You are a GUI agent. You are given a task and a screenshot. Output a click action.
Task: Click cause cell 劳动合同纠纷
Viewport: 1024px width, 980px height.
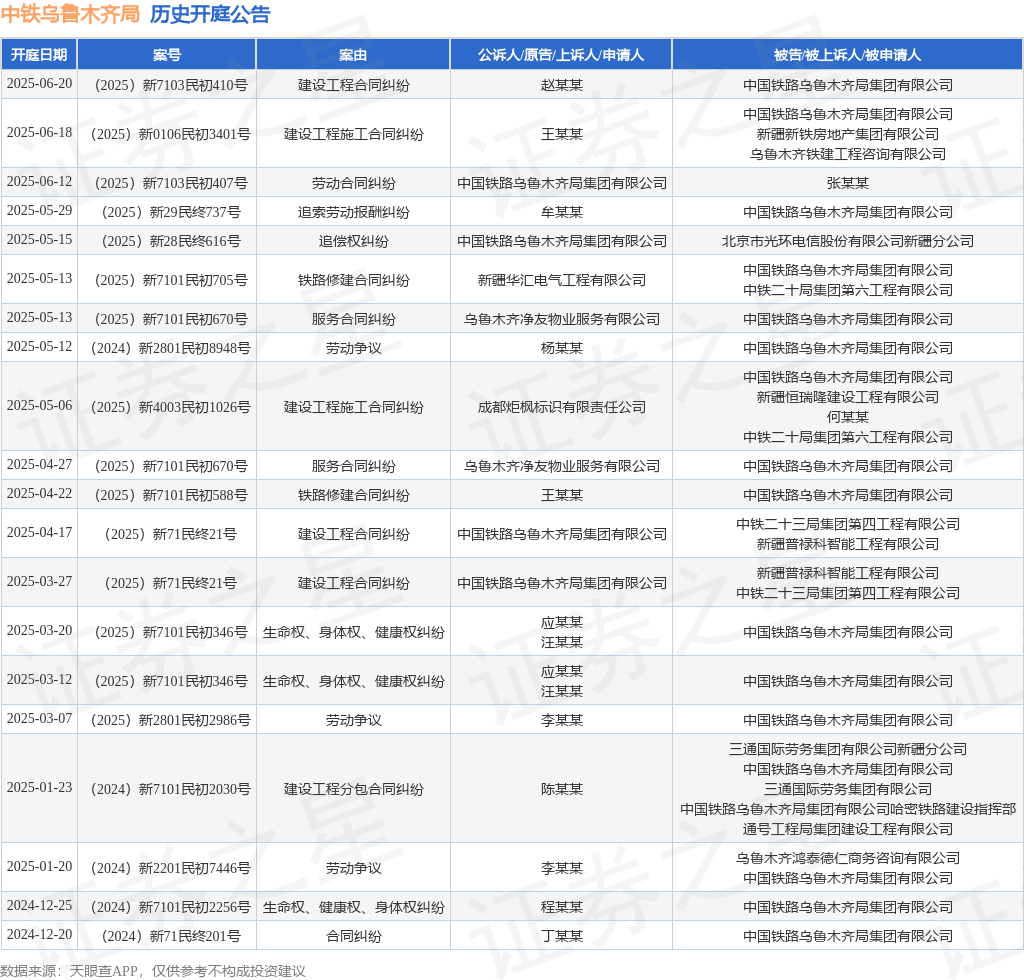[353, 183]
